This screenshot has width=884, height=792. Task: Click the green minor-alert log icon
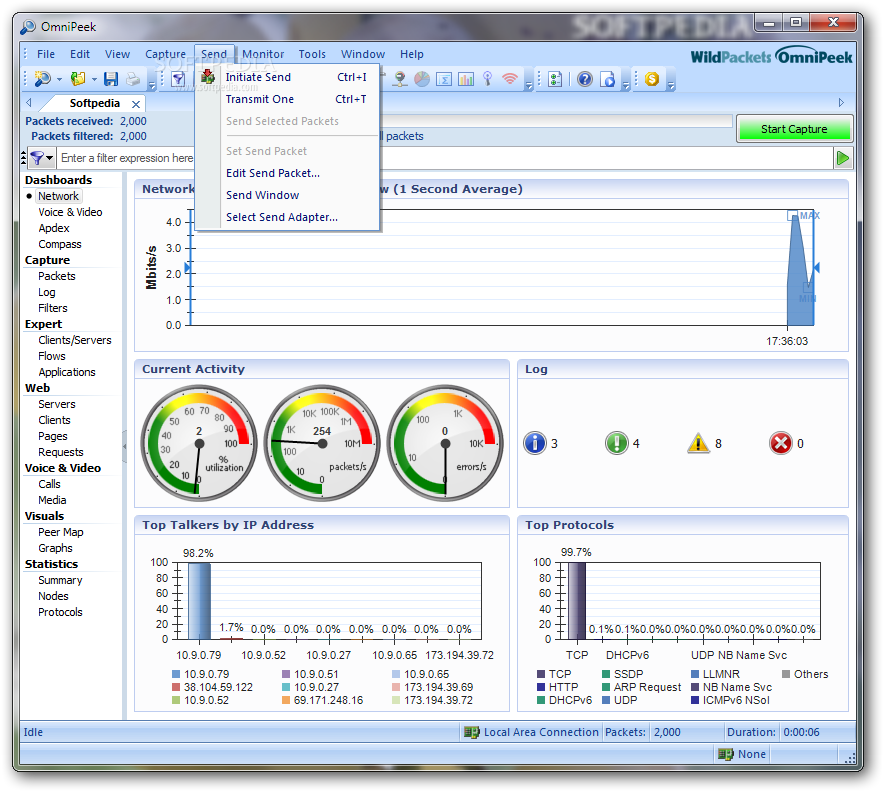[x=617, y=443]
